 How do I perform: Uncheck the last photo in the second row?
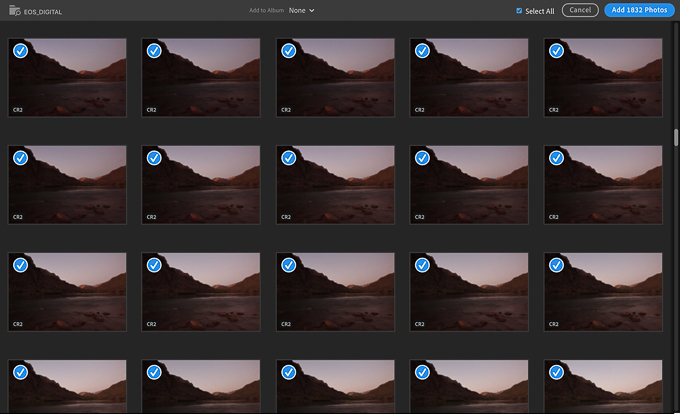[556, 158]
